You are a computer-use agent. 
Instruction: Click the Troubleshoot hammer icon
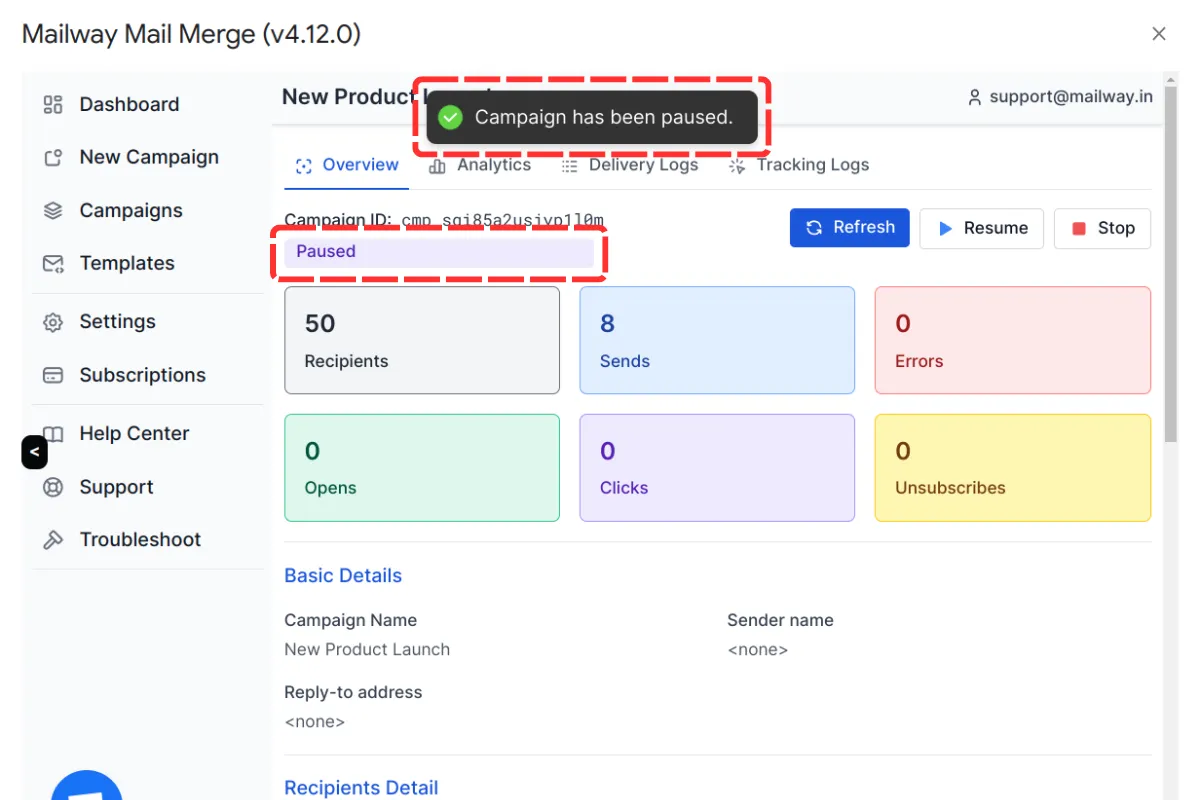point(53,540)
